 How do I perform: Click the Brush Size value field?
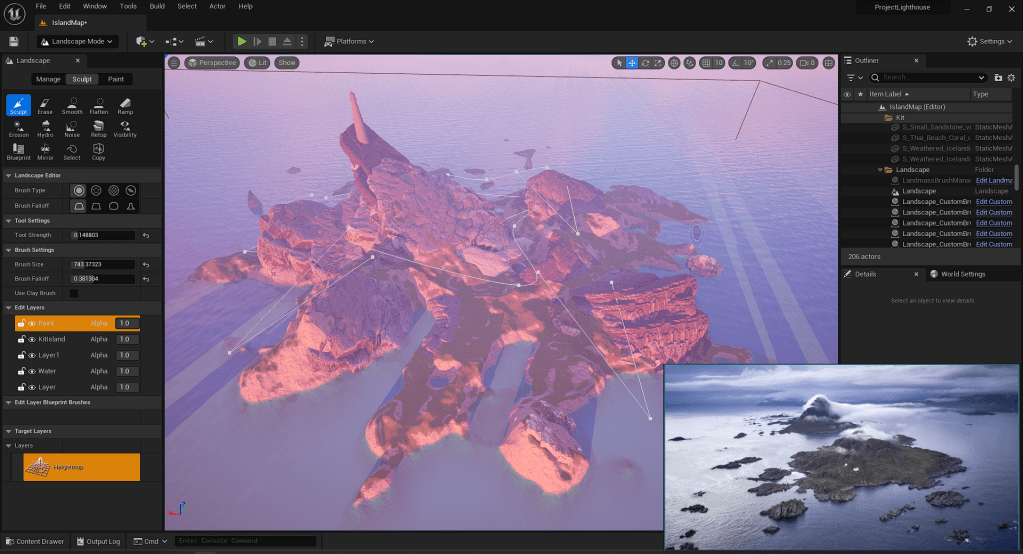[102, 264]
